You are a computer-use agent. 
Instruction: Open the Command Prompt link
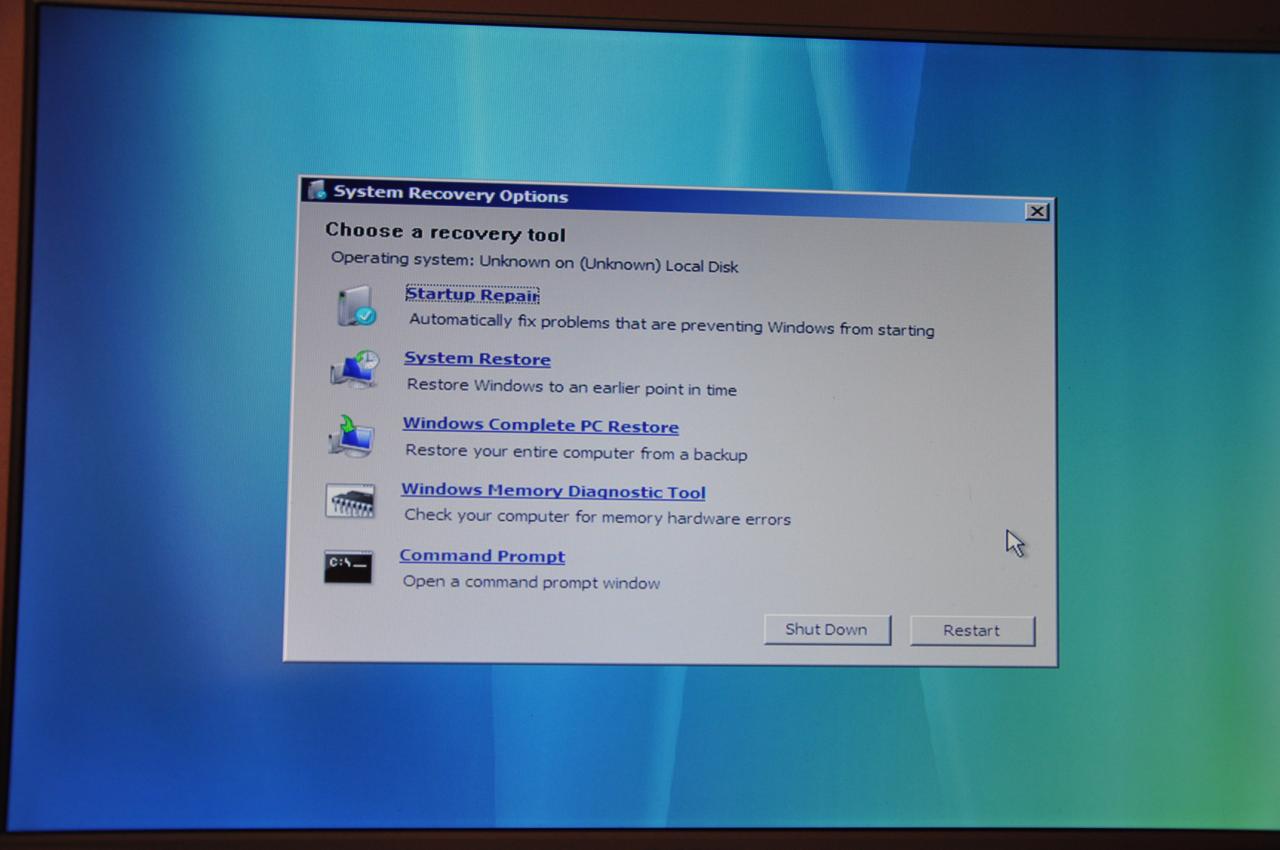[x=482, y=556]
